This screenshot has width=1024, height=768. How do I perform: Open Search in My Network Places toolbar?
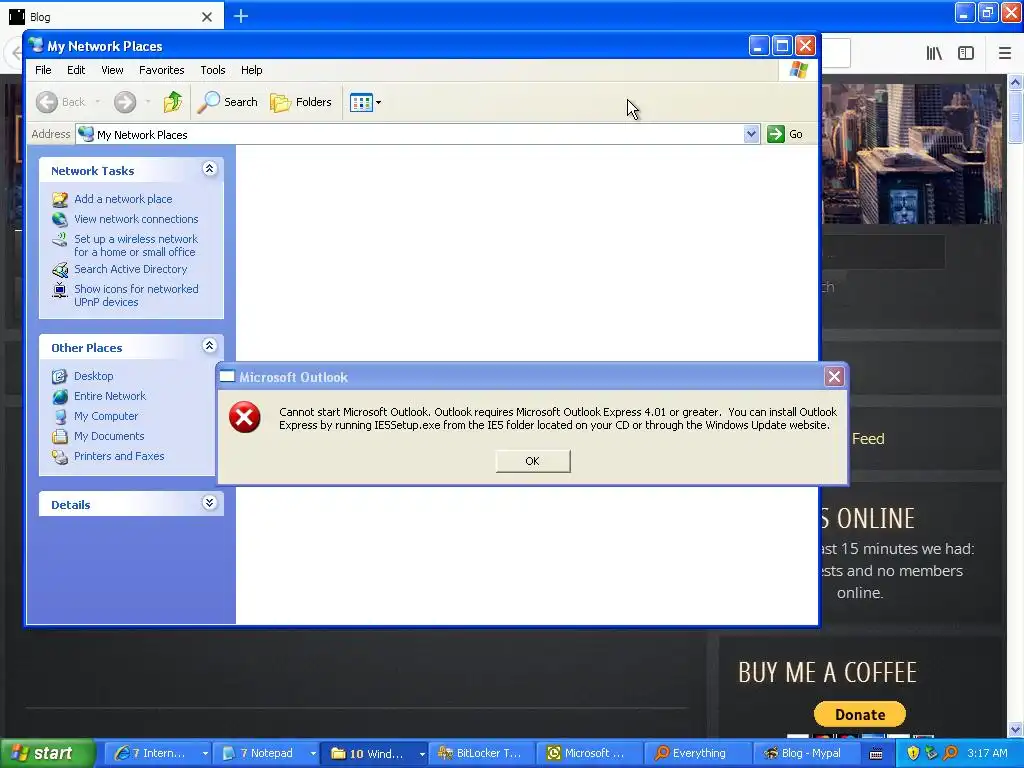coord(227,102)
